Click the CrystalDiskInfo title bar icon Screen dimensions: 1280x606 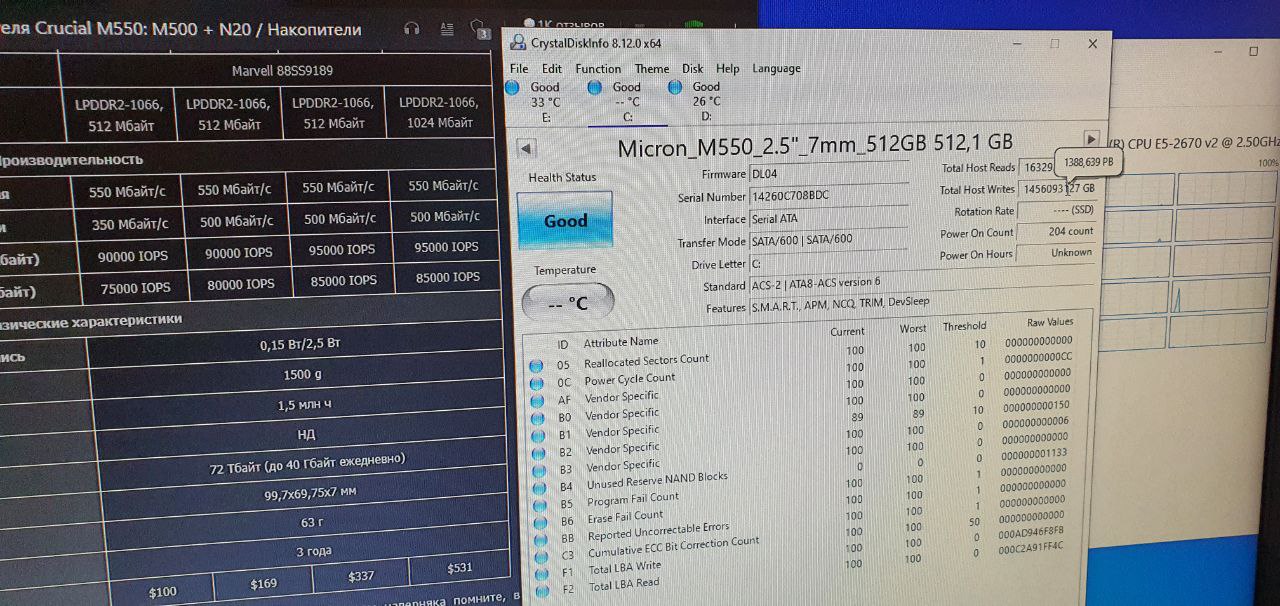(x=517, y=43)
